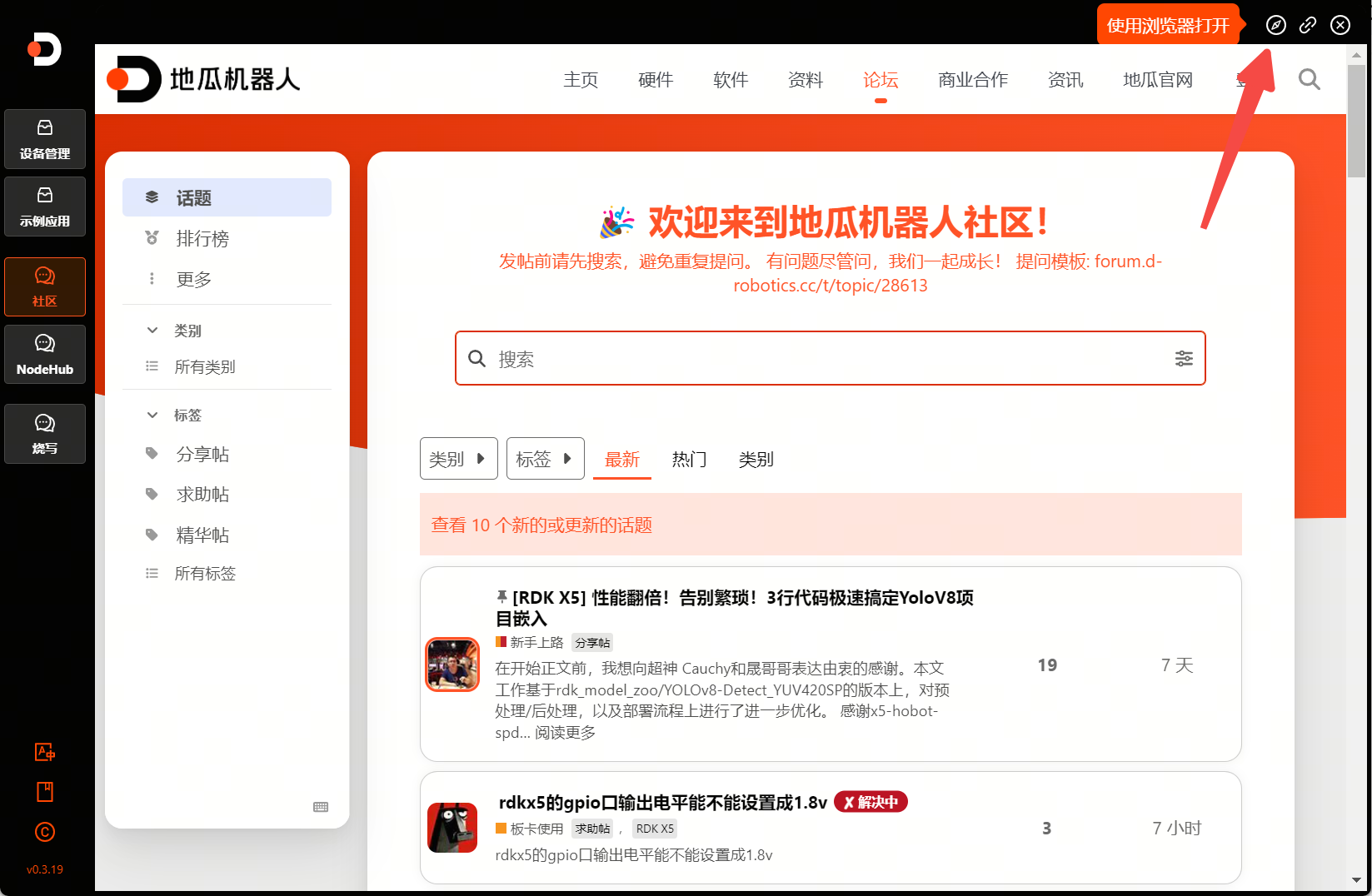Open the 标签 filter dropdown above topic list

pos(545,458)
